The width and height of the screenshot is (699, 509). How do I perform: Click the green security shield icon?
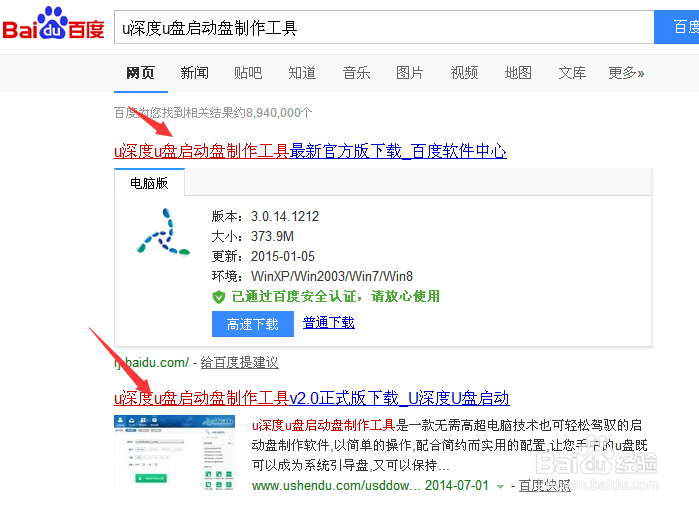218,297
